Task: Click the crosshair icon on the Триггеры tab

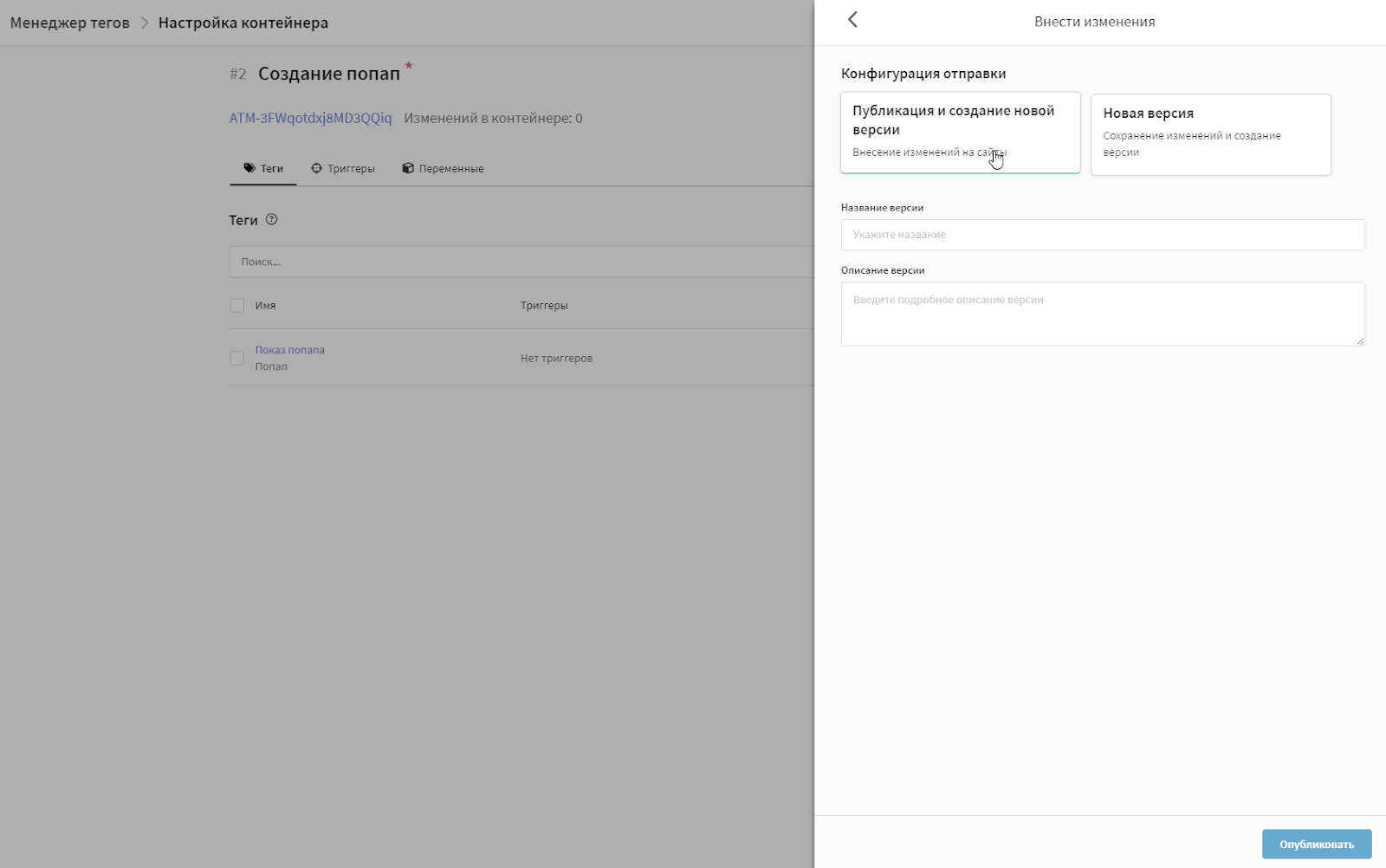Action: pos(316,168)
